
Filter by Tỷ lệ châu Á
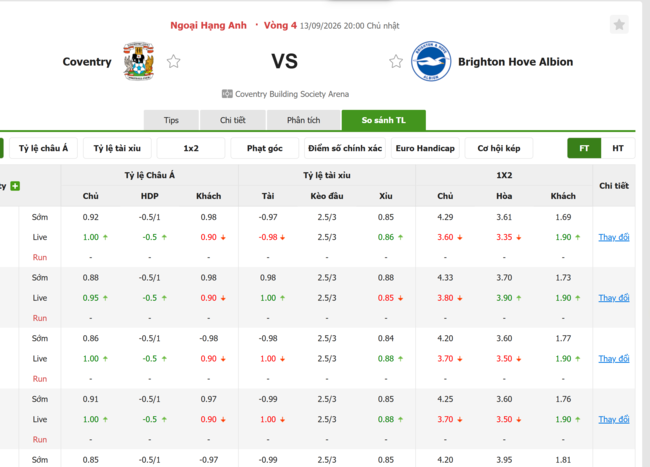tap(44, 148)
